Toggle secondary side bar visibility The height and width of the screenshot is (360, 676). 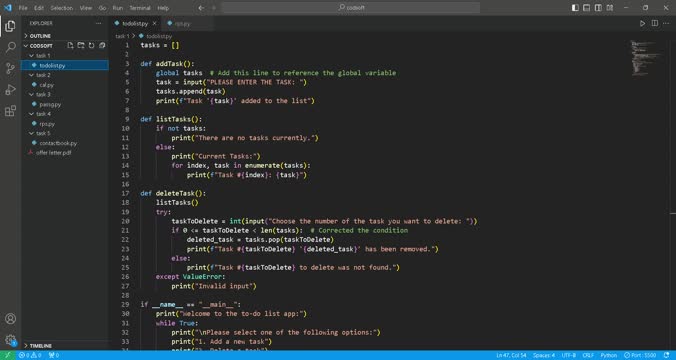(x=598, y=8)
